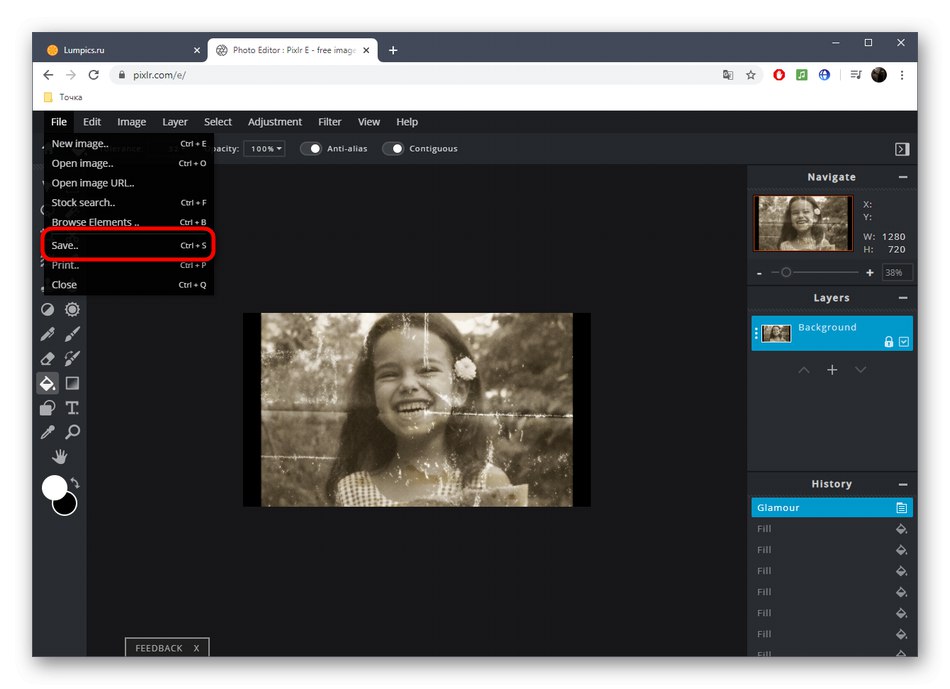Viewport: 950px width, 689px height.
Task: Disable the Contiguous toggle
Action: (x=393, y=149)
